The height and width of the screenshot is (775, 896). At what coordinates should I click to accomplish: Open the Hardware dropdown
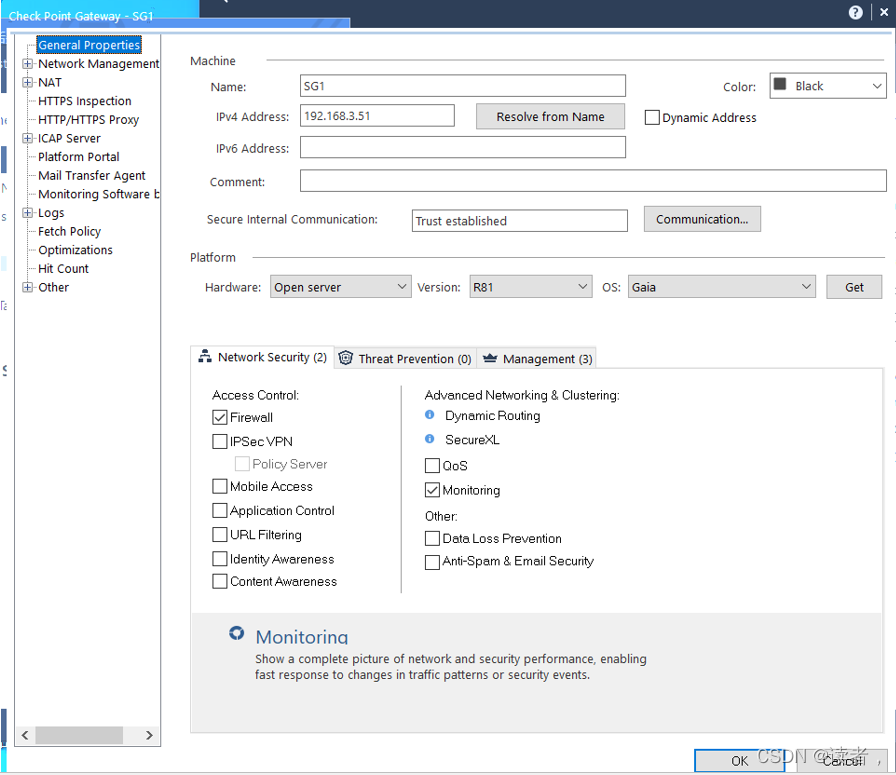340,286
